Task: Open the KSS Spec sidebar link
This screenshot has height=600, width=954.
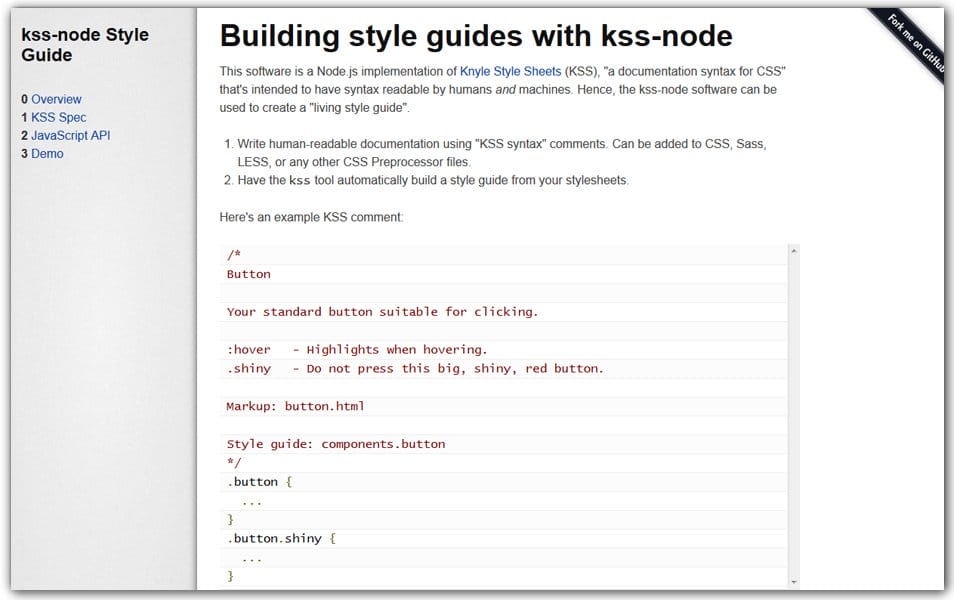Action: click(58, 117)
